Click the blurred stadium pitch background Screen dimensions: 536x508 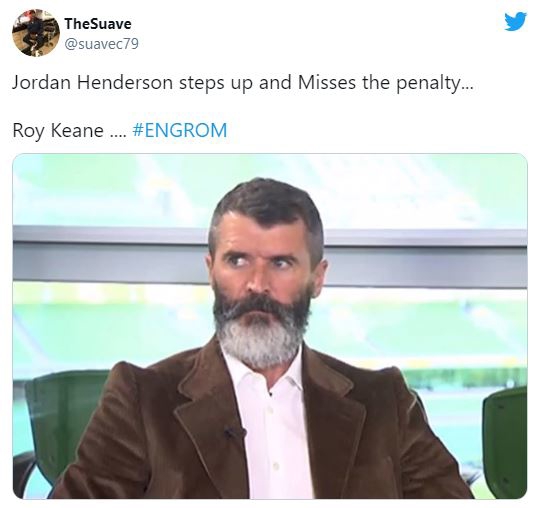(x=427, y=328)
